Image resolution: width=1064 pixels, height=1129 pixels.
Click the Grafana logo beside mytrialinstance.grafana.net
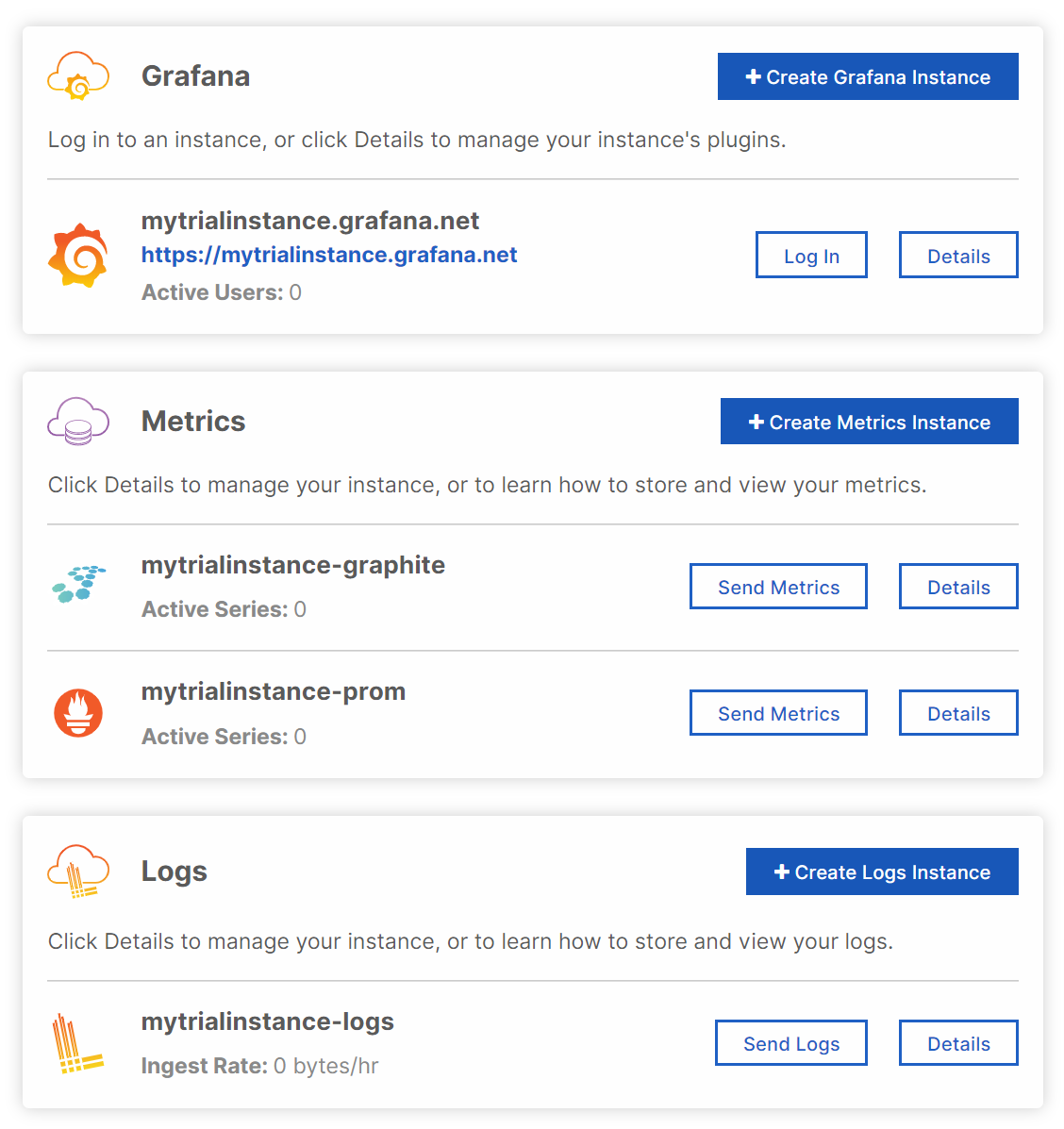point(78,256)
